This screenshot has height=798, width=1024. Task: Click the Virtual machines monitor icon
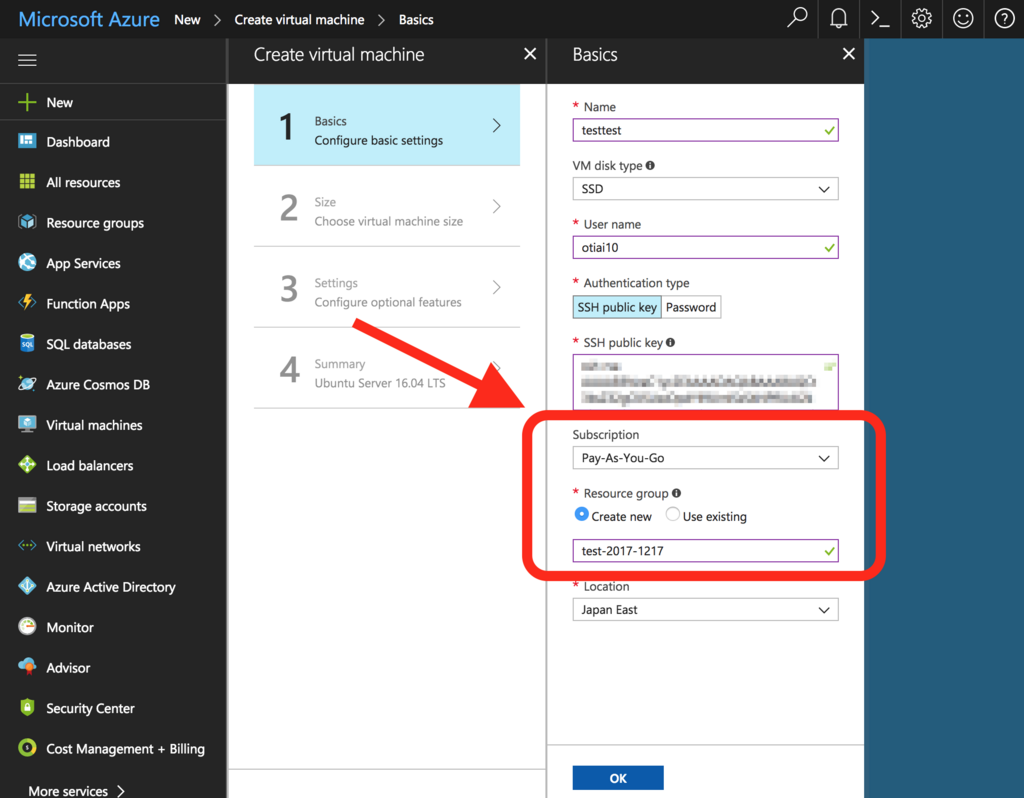click(27, 424)
